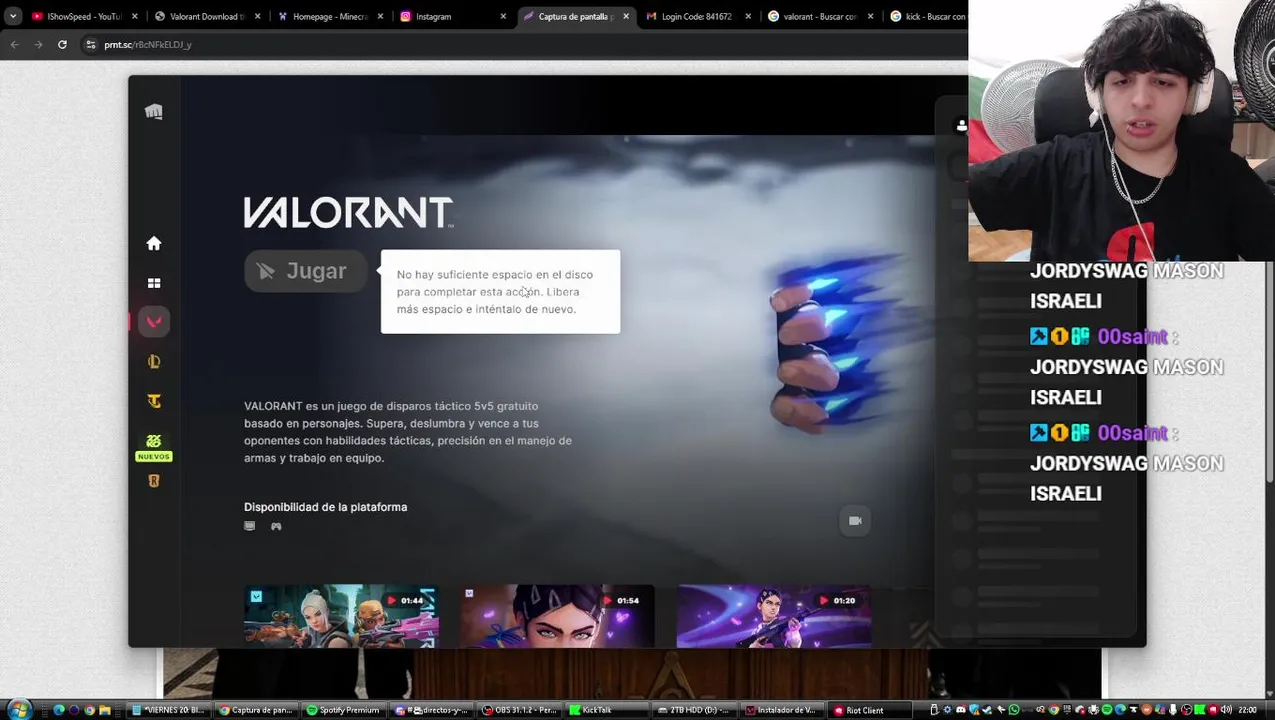Close the Instagram tab
The height and width of the screenshot is (720, 1275).
pos(503,16)
